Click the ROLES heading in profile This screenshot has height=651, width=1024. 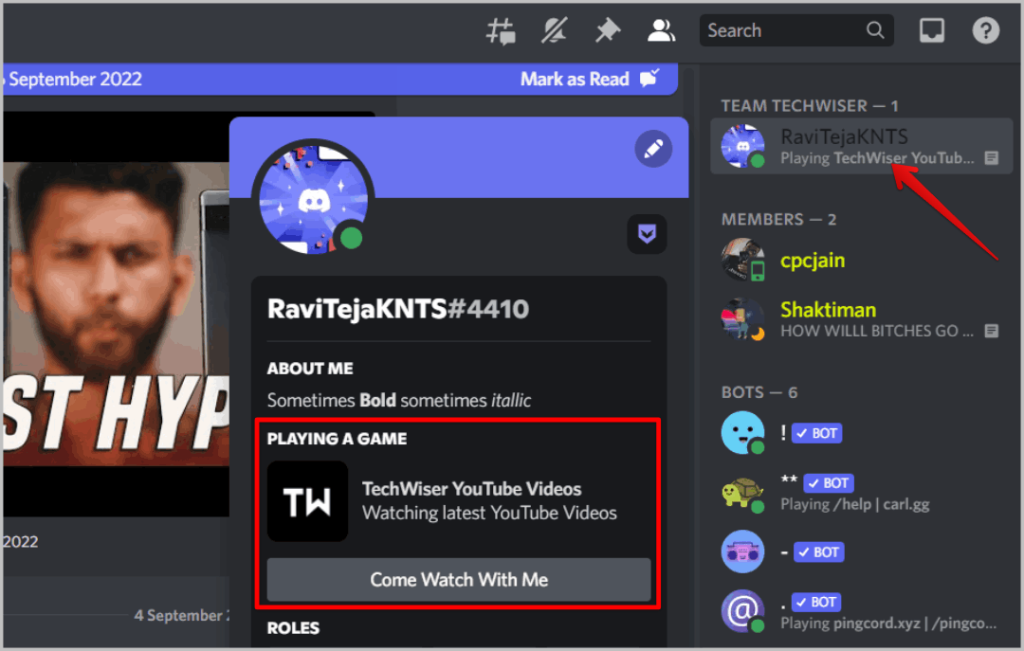(x=293, y=628)
